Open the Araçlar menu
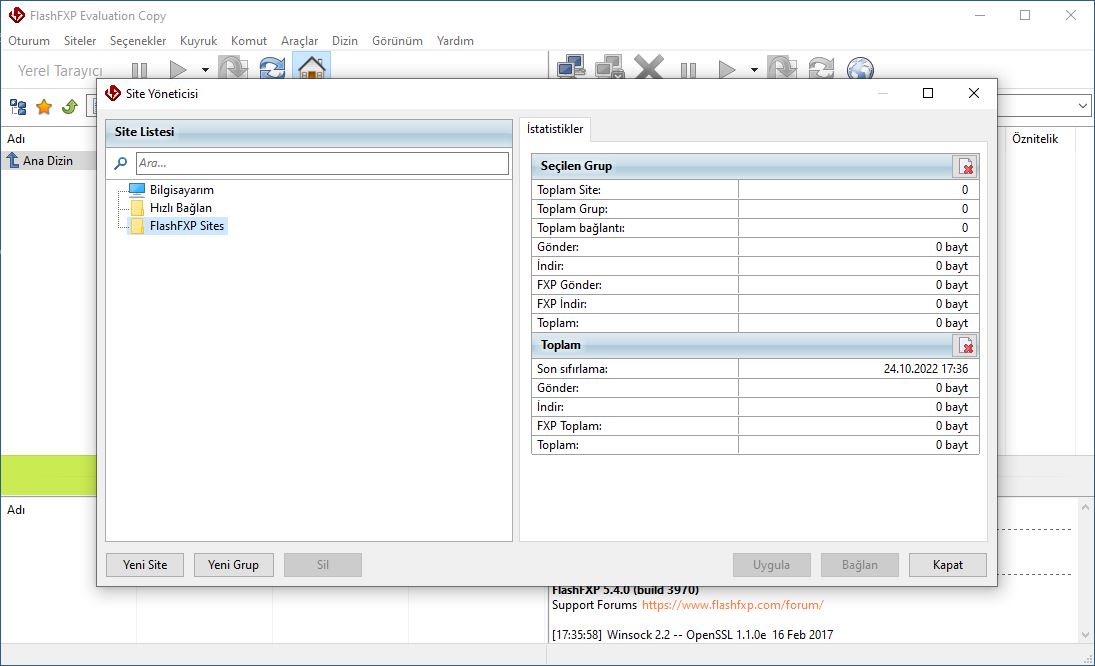 pyautogui.click(x=299, y=40)
